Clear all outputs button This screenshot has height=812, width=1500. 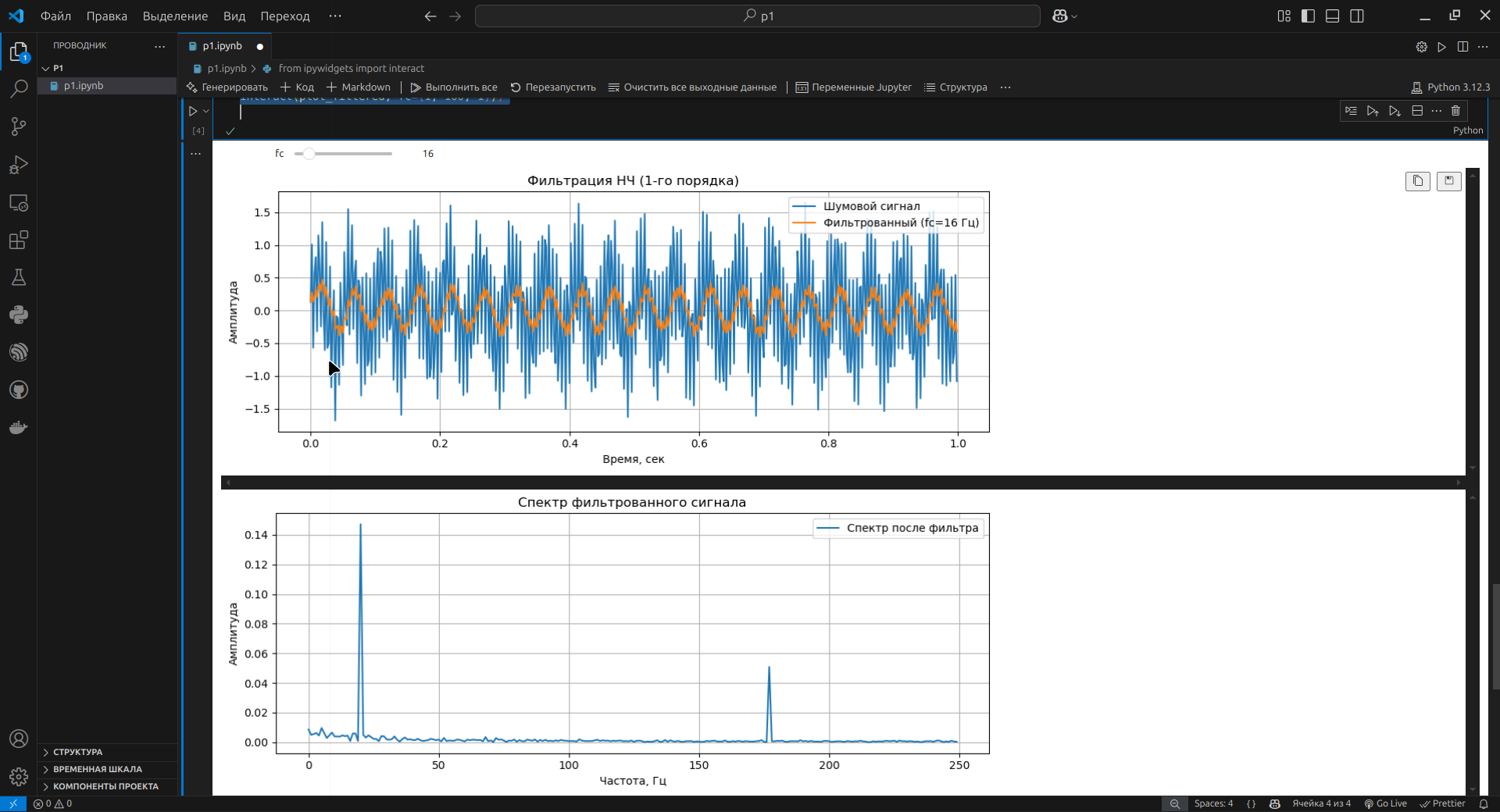click(x=692, y=87)
